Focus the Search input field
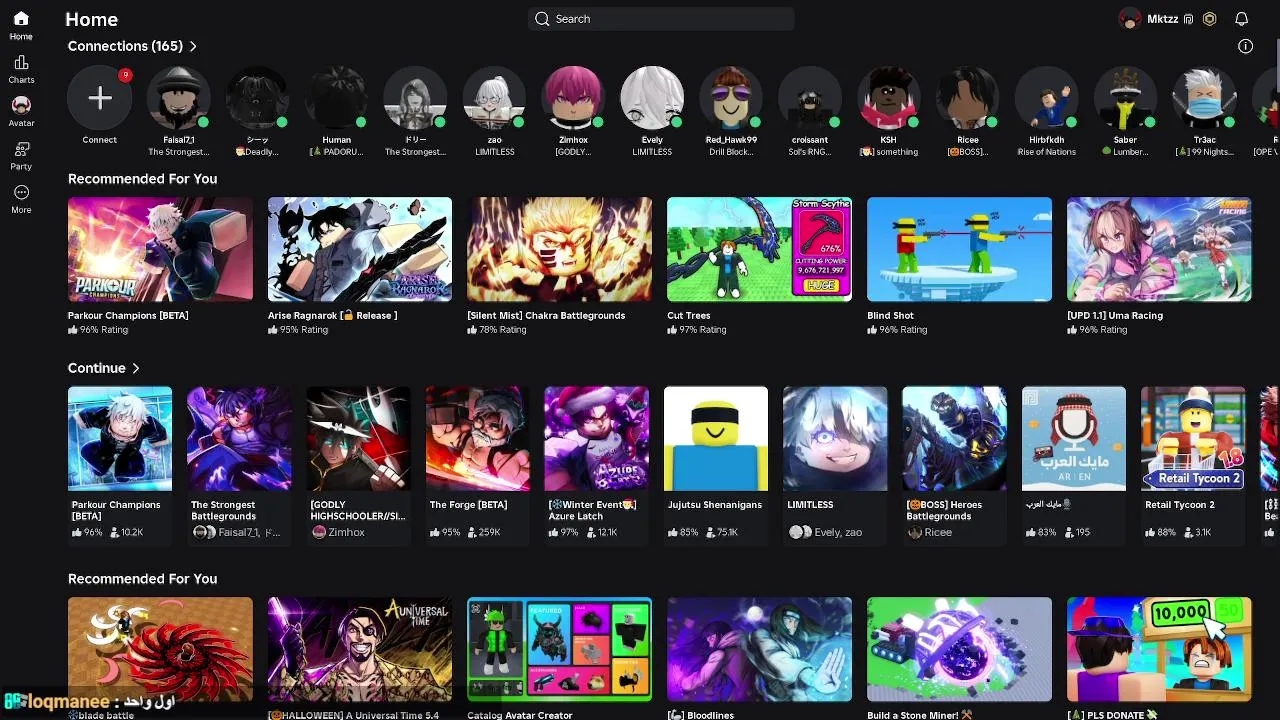The width and height of the screenshot is (1280, 720). pos(661,19)
